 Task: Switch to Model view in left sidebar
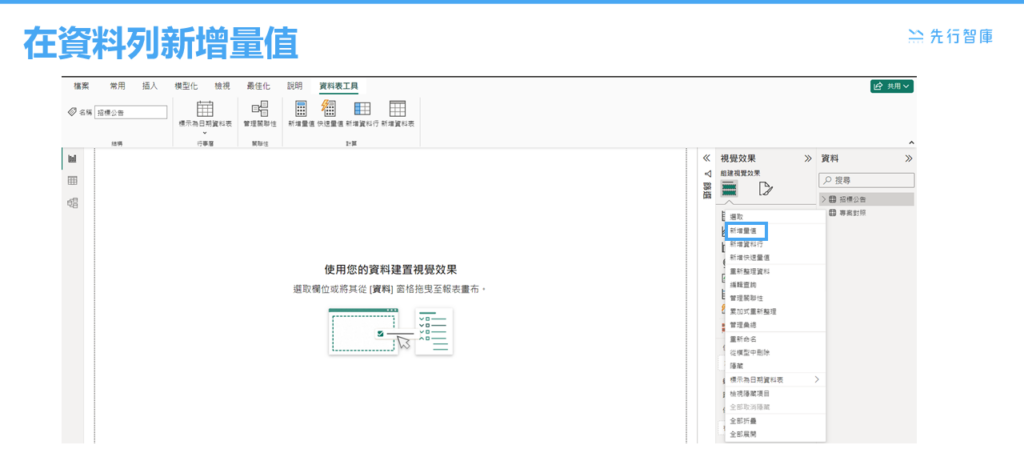[x=72, y=203]
